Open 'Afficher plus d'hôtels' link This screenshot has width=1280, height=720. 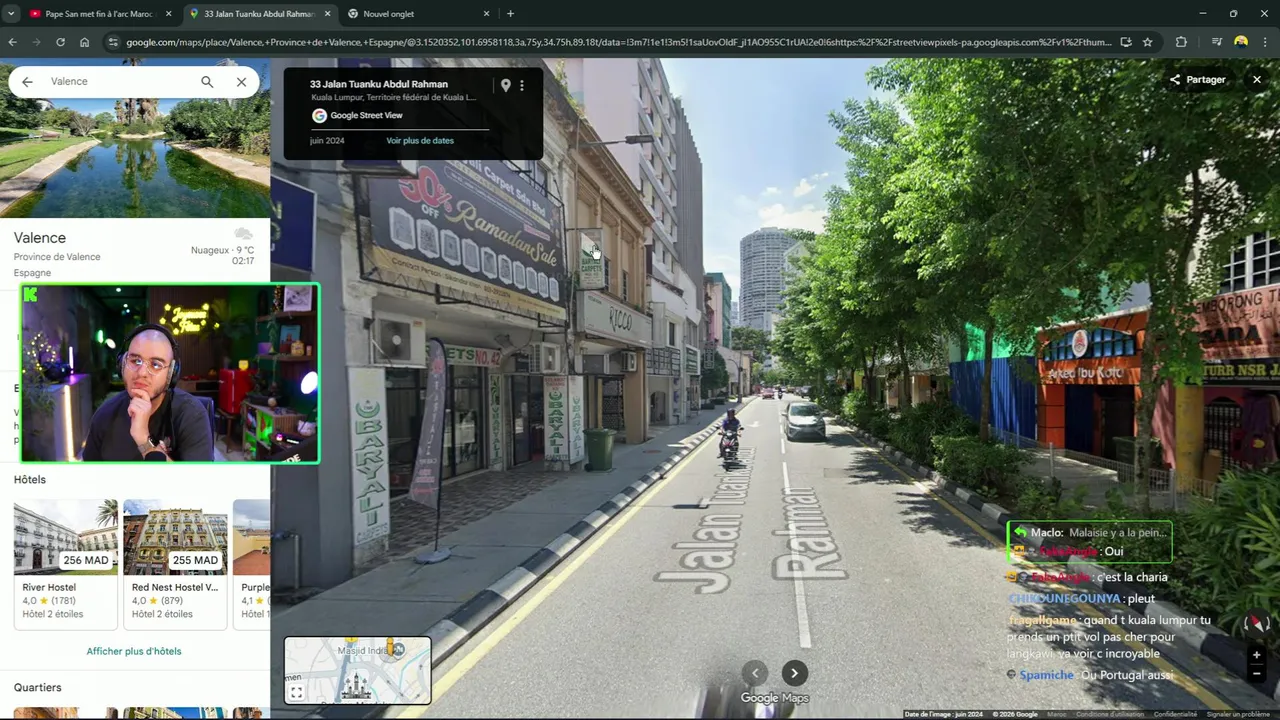pyautogui.click(x=134, y=651)
